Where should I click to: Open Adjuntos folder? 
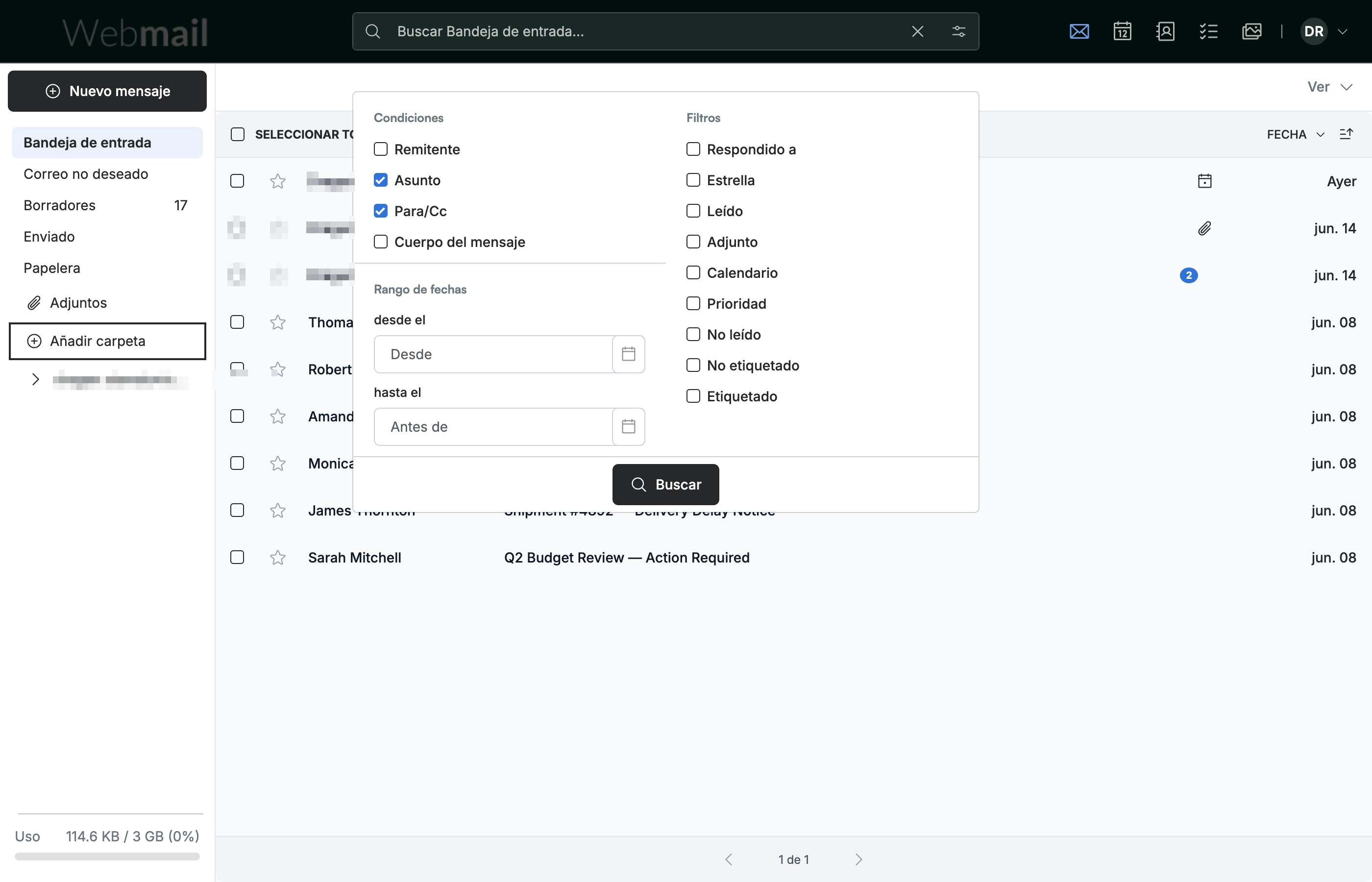coord(107,303)
